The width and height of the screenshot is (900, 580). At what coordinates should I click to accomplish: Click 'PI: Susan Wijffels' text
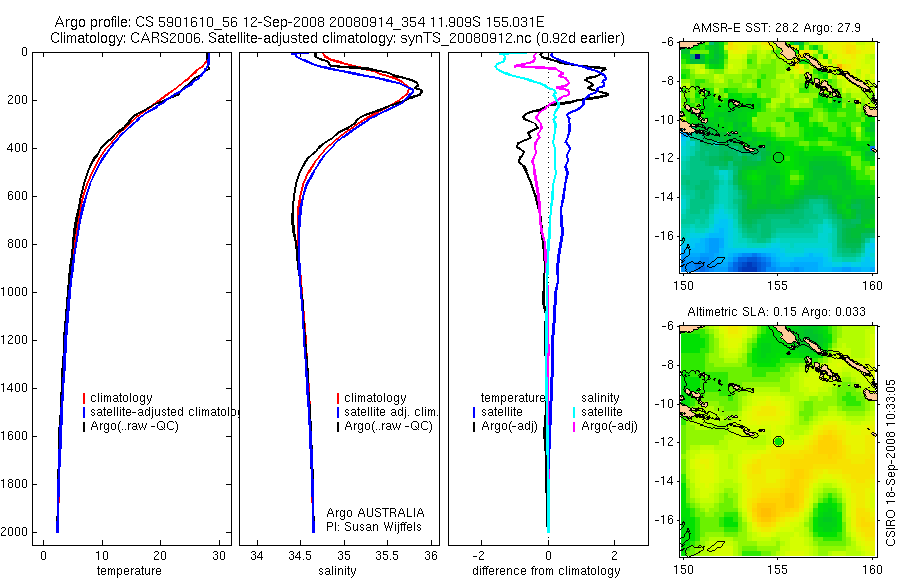point(374,527)
